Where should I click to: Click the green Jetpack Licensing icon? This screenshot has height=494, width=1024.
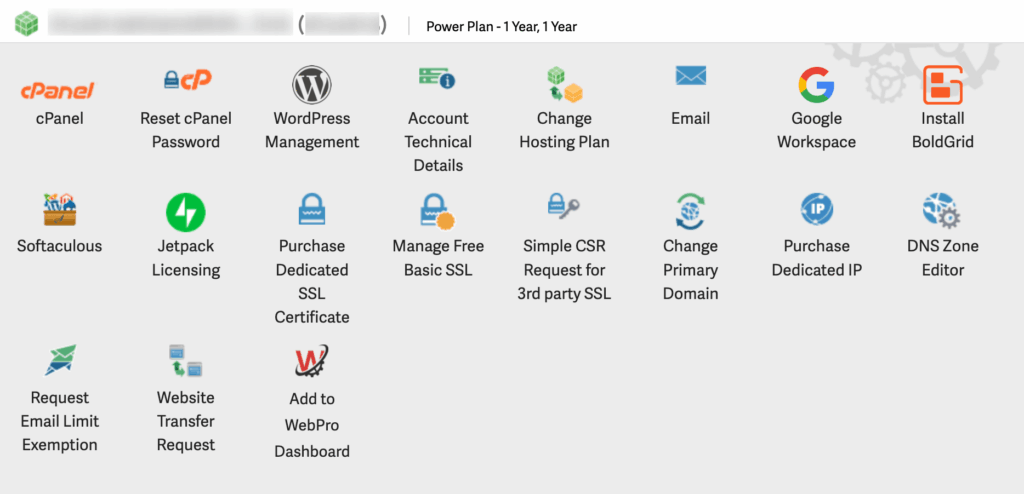coord(186,212)
